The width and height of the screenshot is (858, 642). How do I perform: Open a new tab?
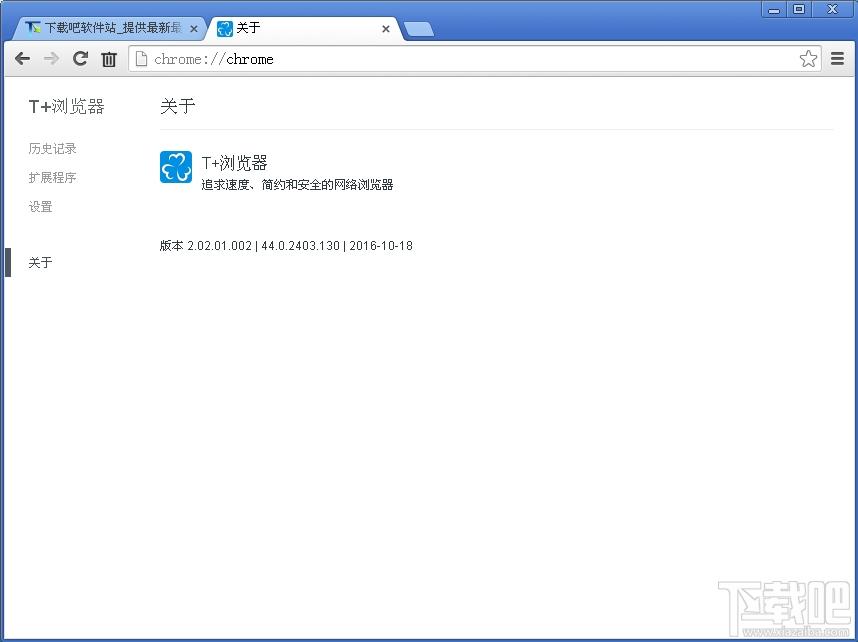pyautogui.click(x=419, y=30)
